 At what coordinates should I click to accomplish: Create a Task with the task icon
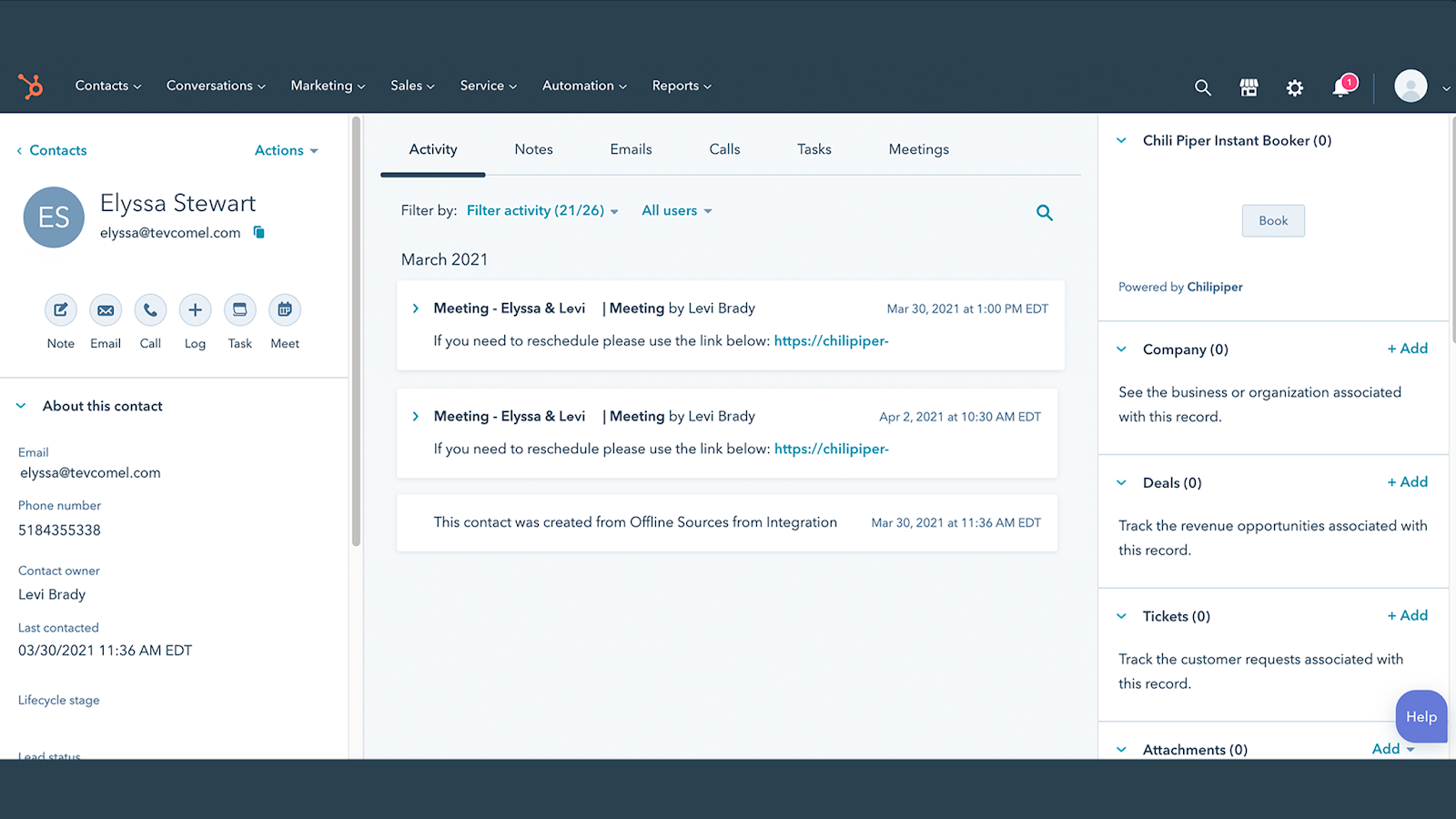(x=240, y=310)
